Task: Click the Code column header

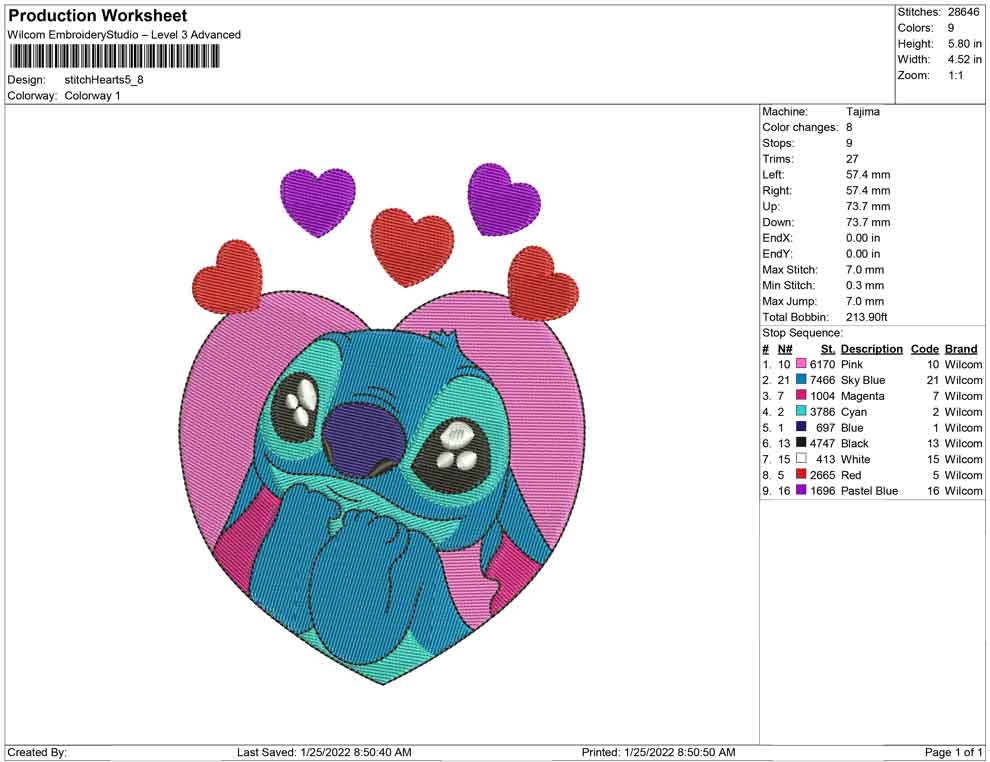Action: click(x=924, y=348)
